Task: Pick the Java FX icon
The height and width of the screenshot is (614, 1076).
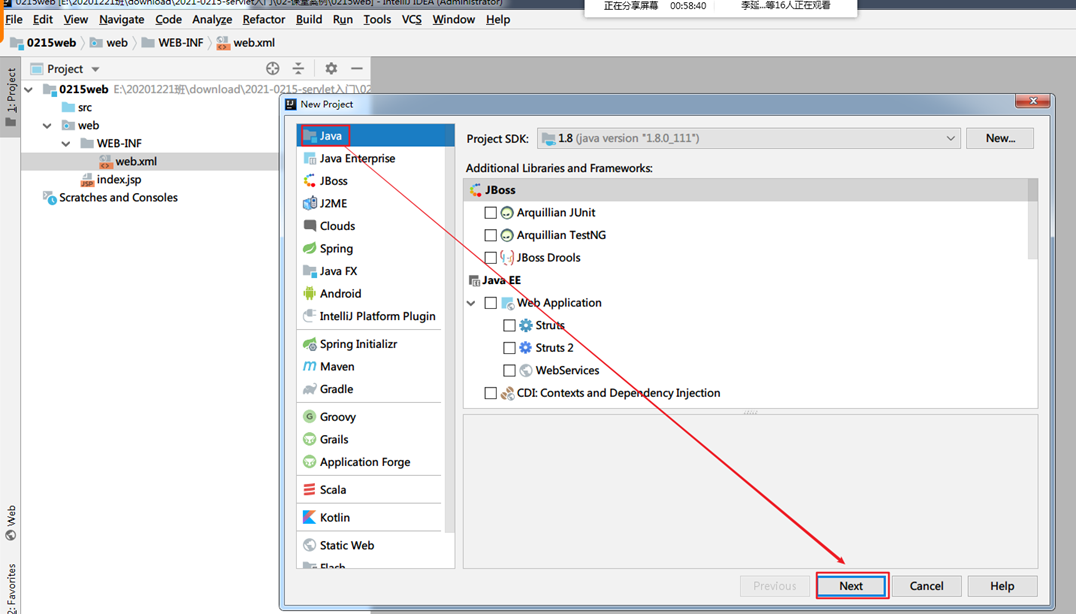Action: [310, 271]
